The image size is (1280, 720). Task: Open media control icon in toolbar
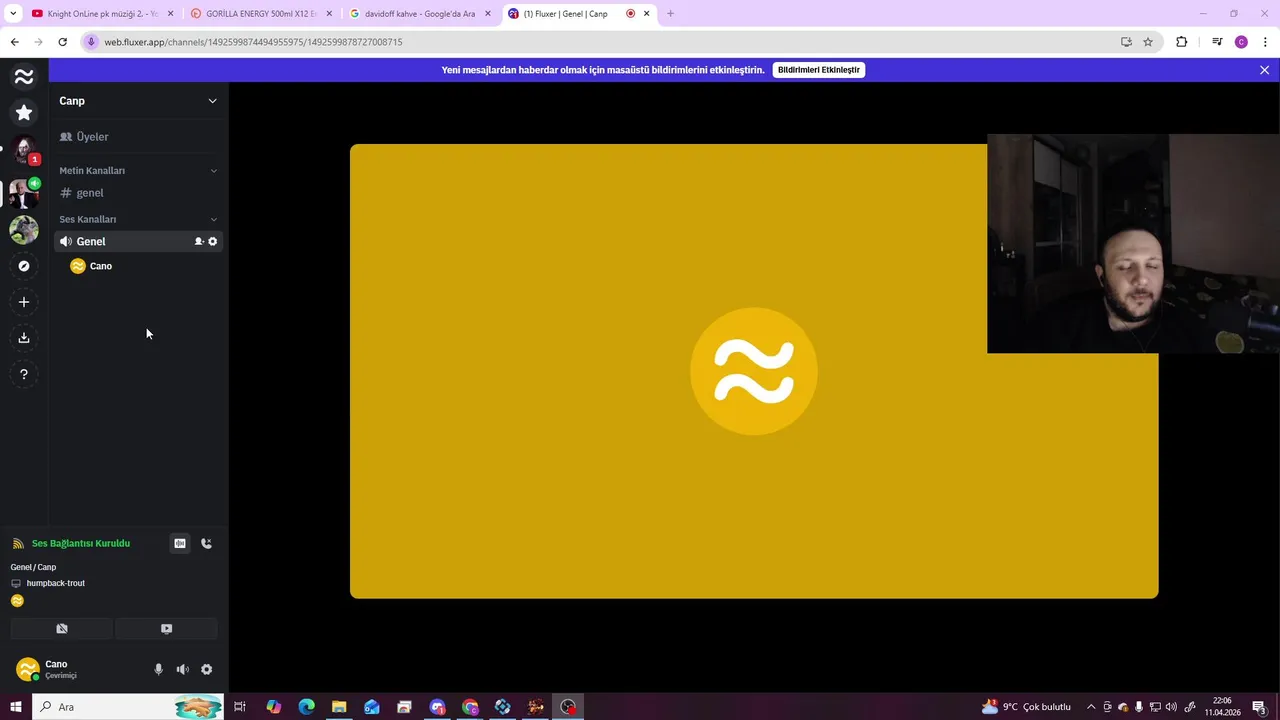click(1217, 42)
